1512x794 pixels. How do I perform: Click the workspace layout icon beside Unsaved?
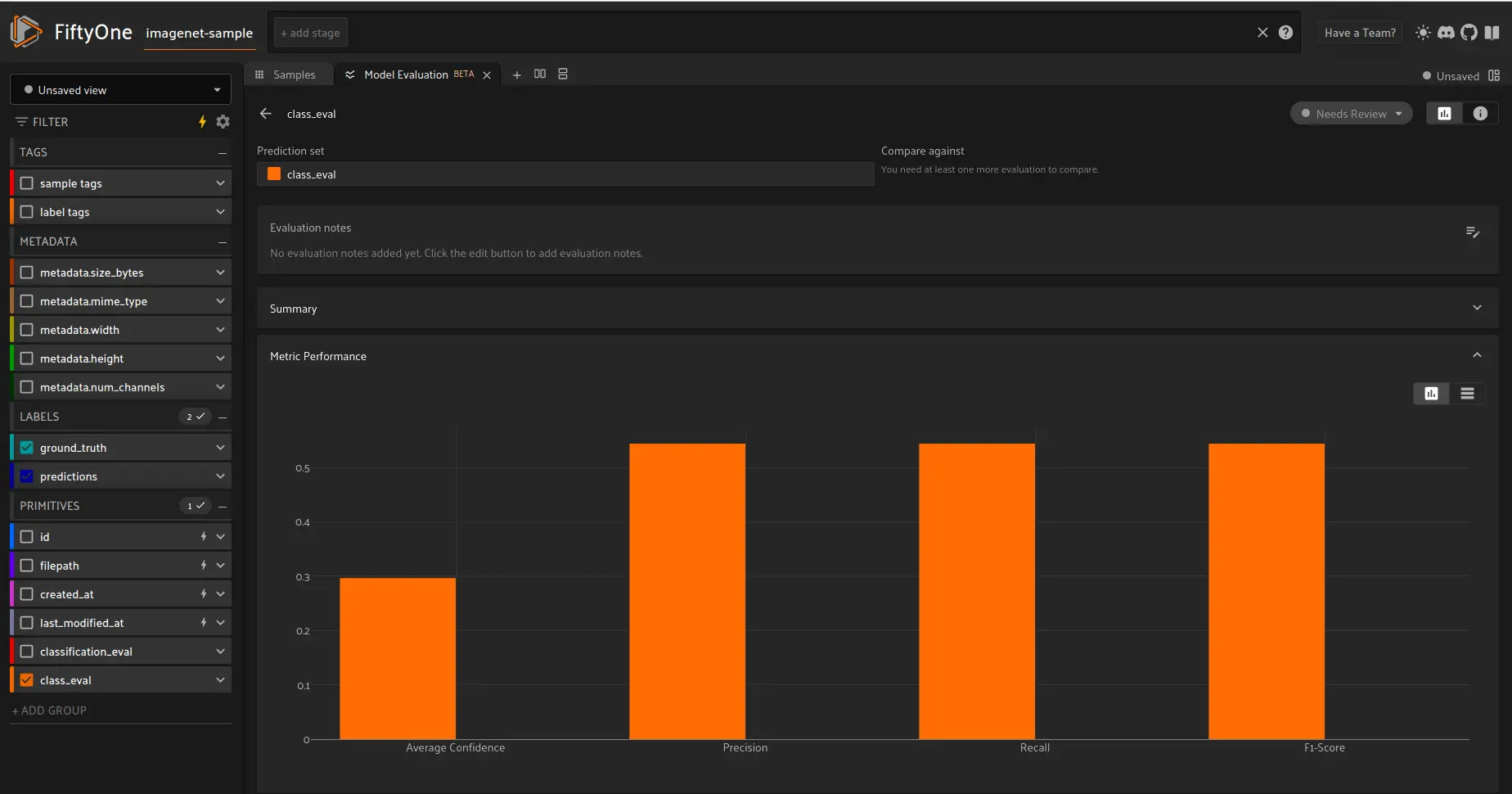point(1494,75)
